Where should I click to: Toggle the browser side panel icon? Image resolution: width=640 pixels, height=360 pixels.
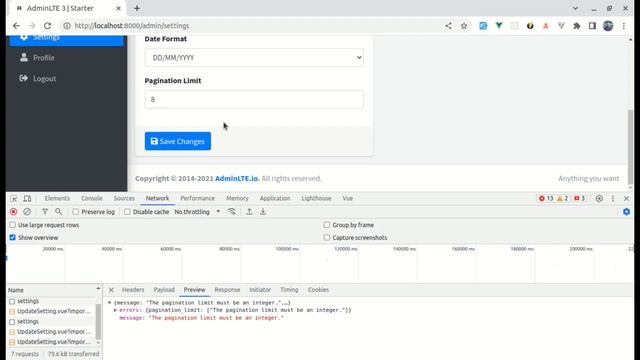tap(592, 26)
